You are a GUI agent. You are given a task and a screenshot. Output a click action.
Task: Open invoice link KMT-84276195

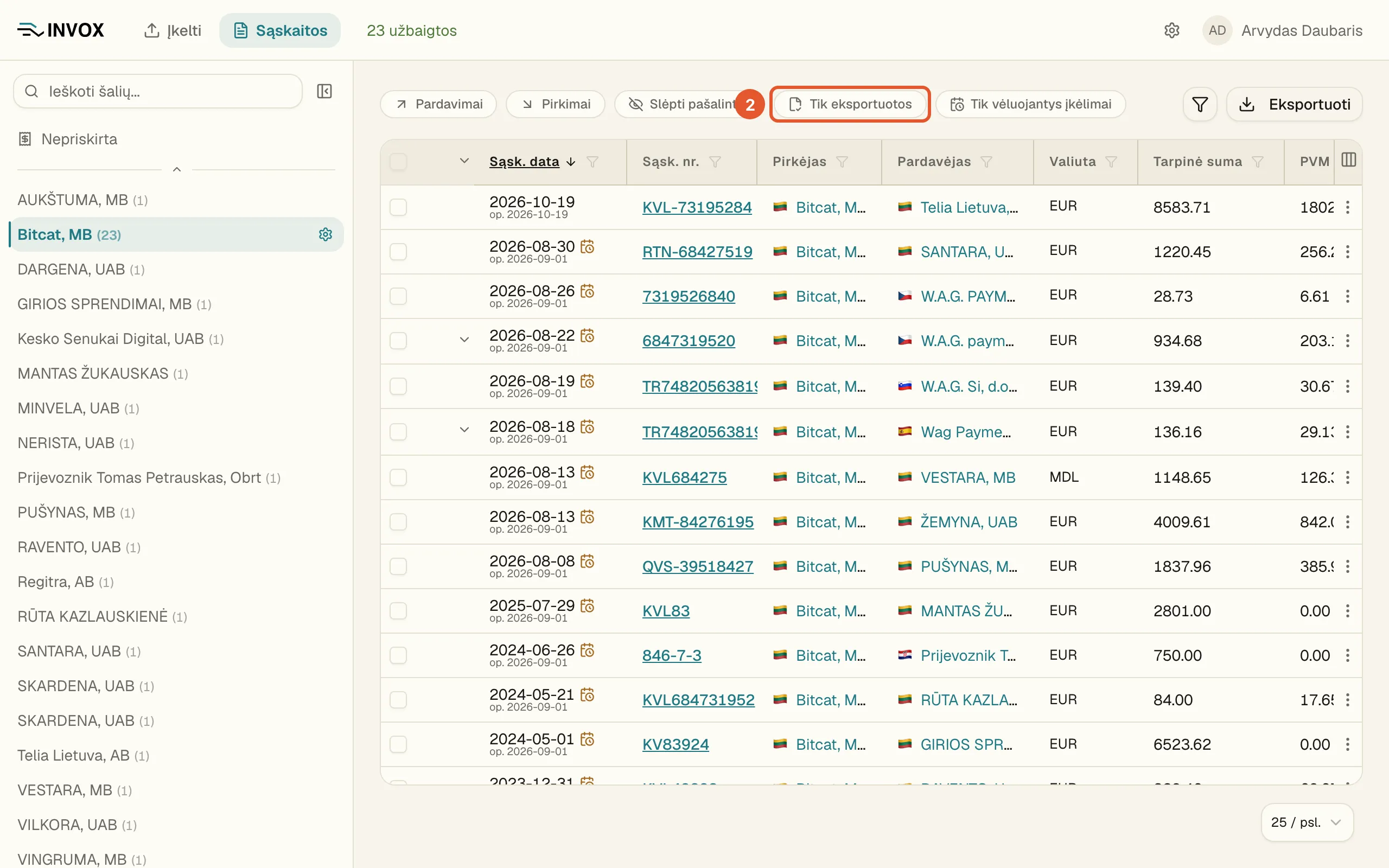pos(698,522)
